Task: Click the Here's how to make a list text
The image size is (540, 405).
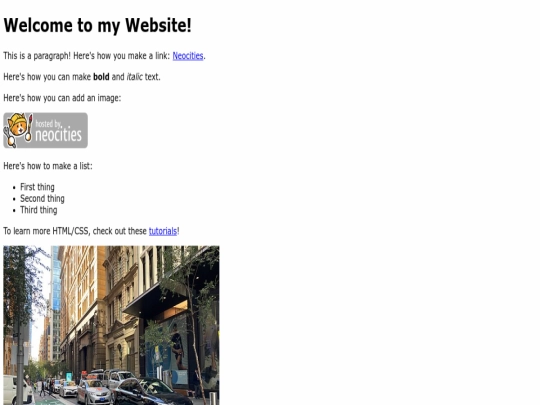Action: pos(48,166)
